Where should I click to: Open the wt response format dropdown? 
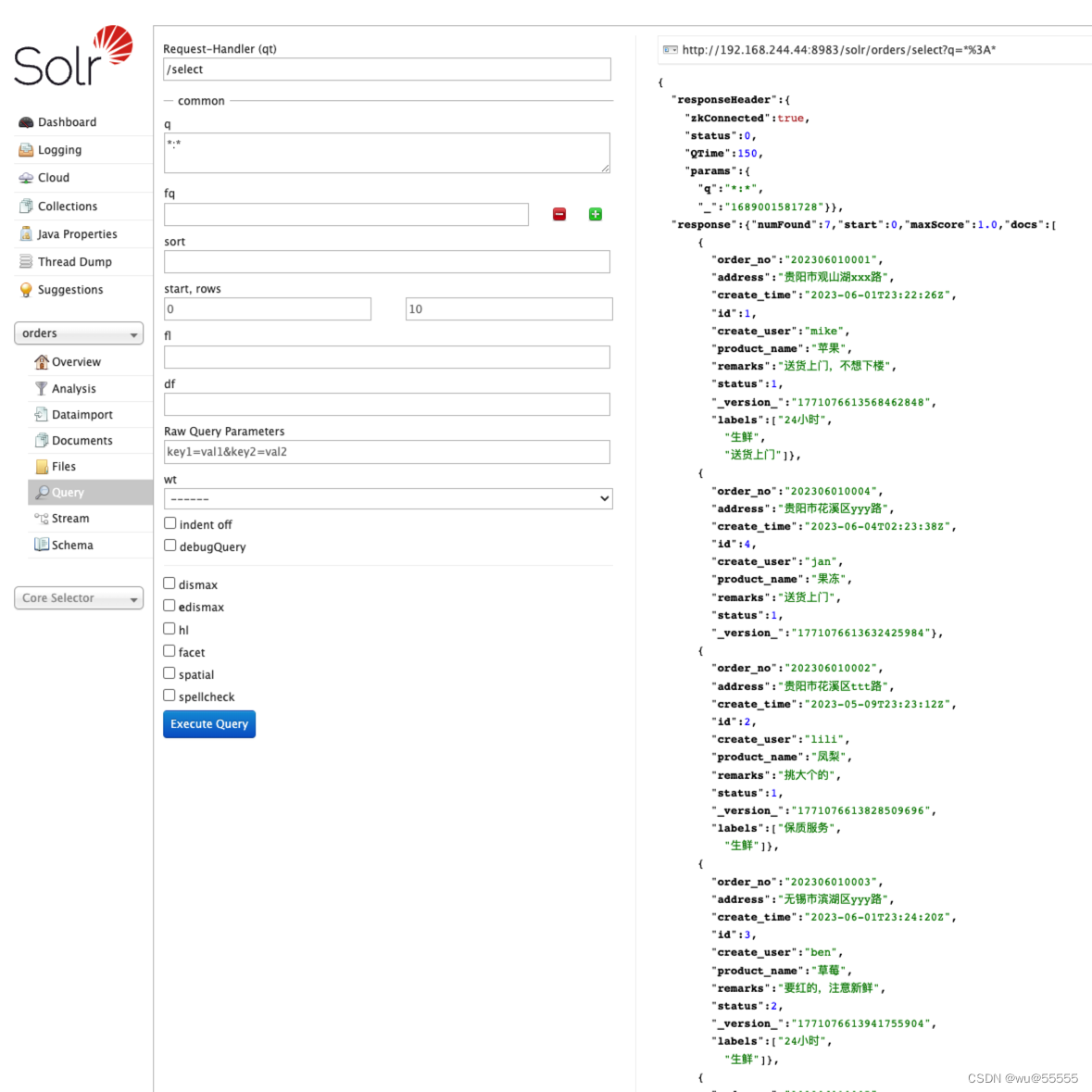pyautogui.click(x=389, y=499)
